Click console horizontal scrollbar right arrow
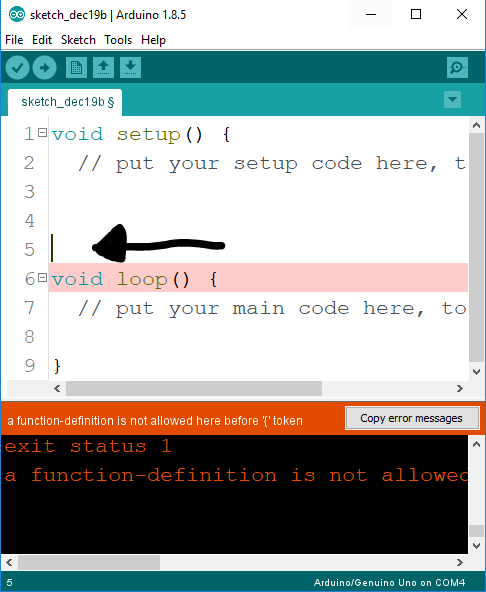The height and width of the screenshot is (592, 486). [460, 563]
